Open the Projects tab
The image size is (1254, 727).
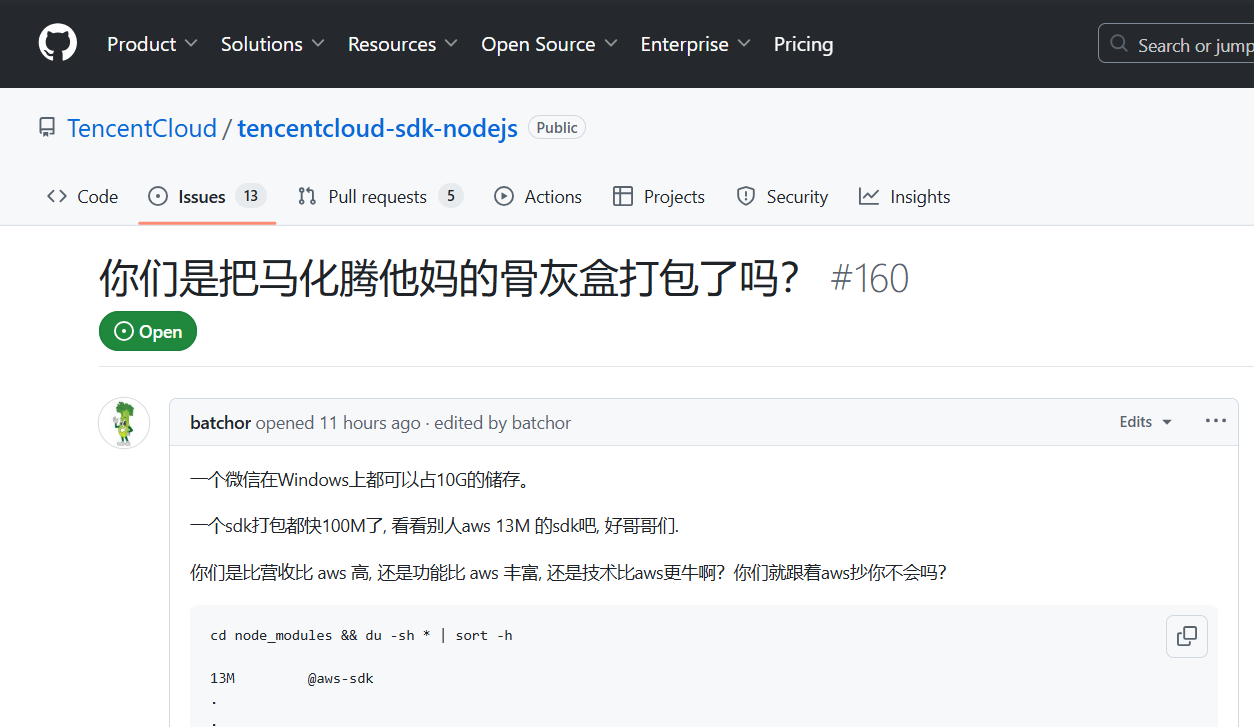pyautogui.click(x=659, y=197)
